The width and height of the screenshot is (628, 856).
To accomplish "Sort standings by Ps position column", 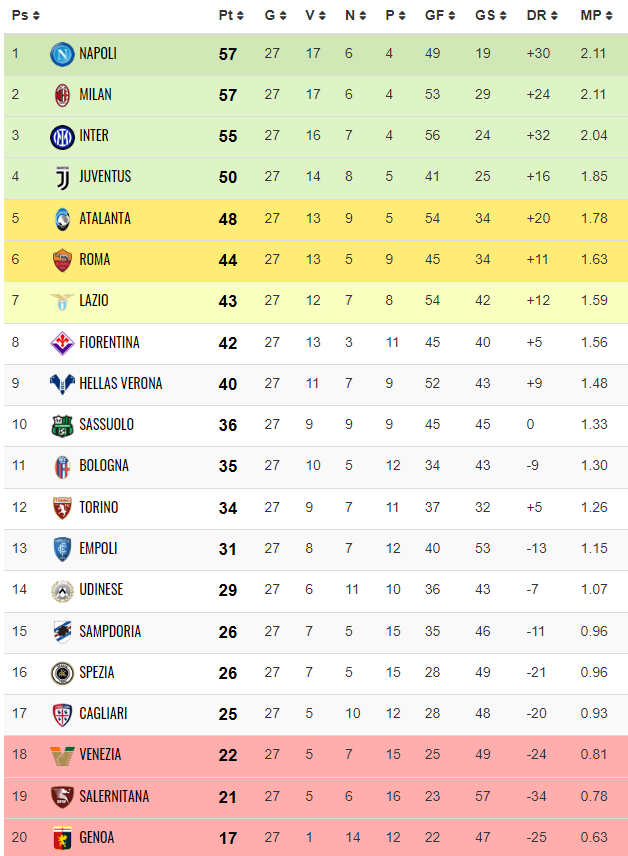I will (25, 15).
